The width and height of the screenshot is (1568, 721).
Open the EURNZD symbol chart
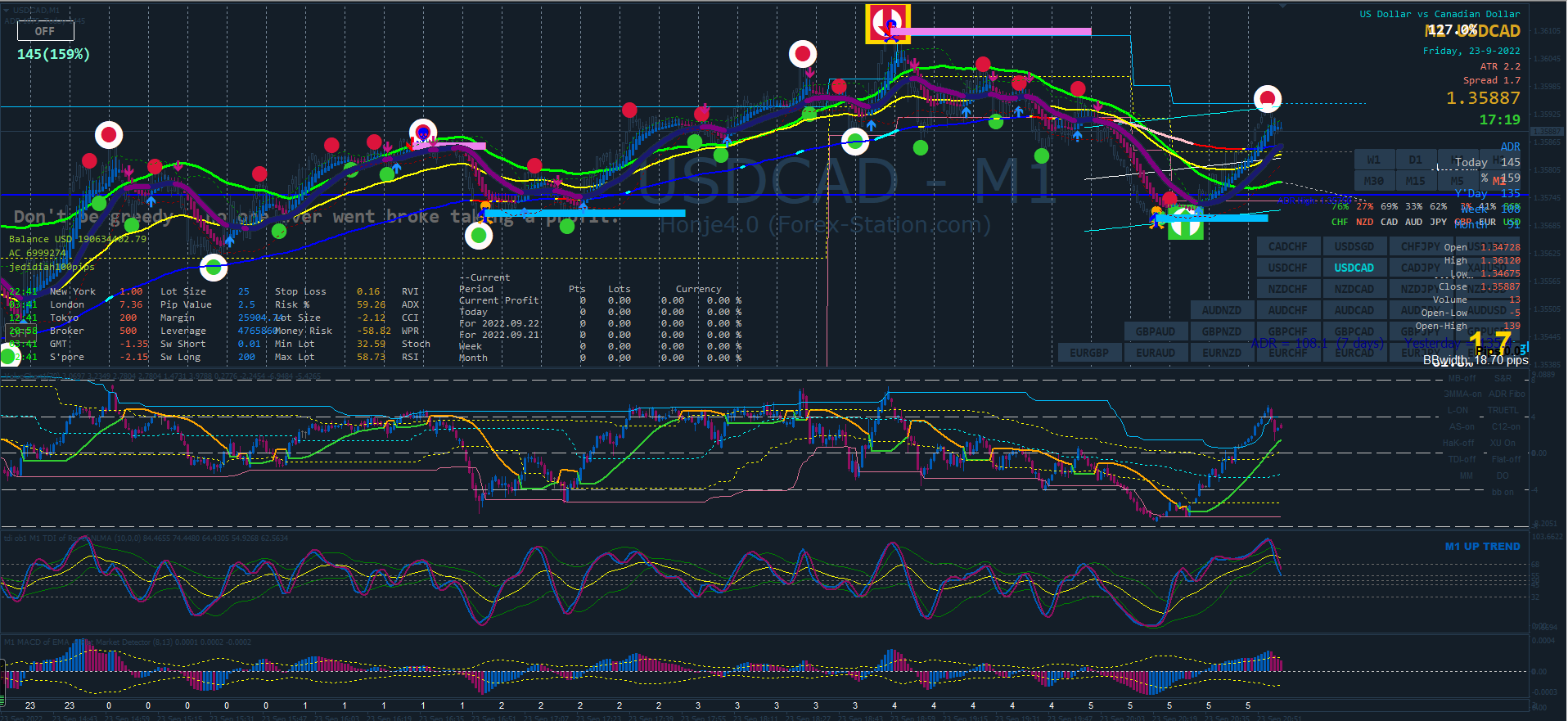click(1222, 353)
